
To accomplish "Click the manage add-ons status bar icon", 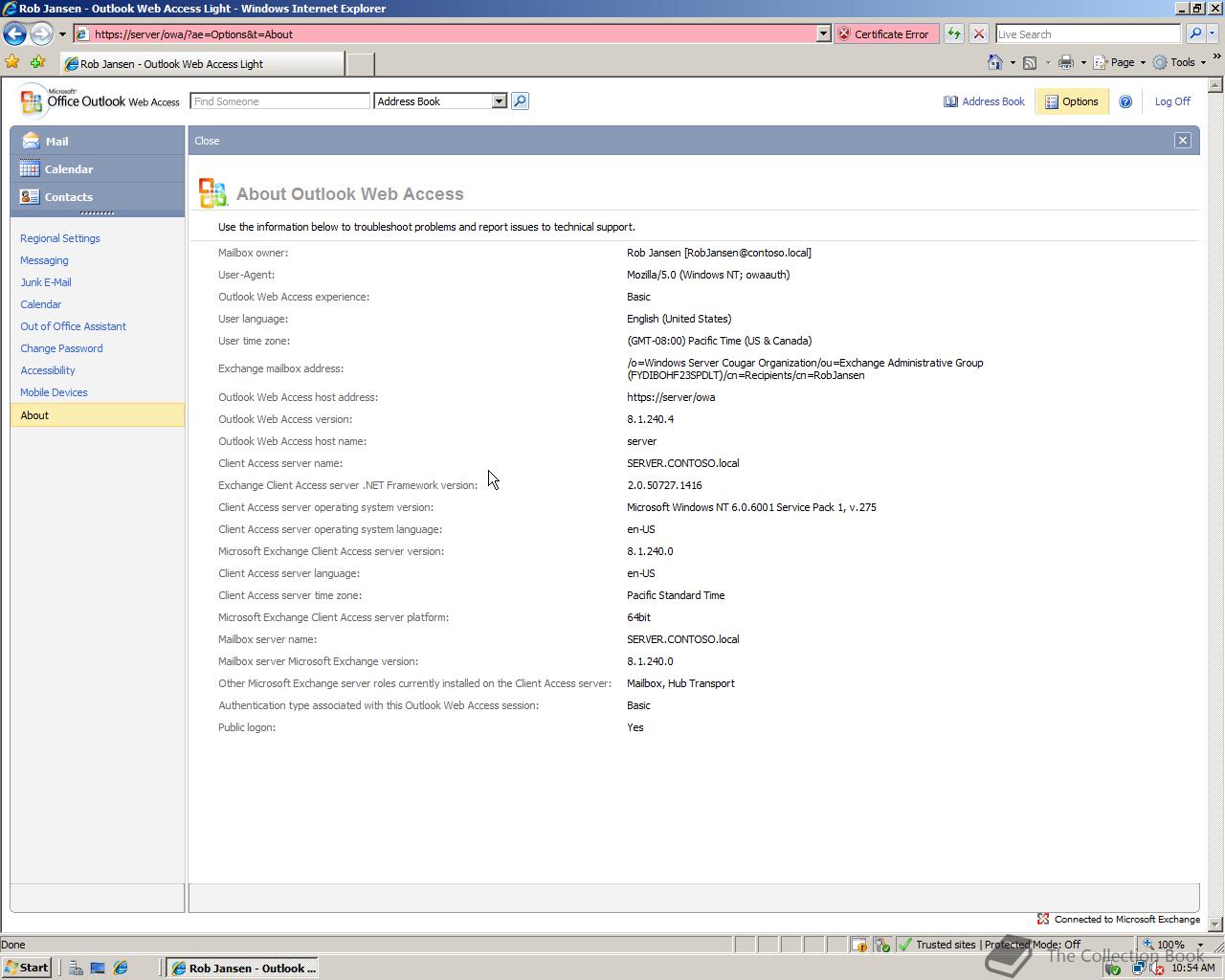I will coord(881,945).
